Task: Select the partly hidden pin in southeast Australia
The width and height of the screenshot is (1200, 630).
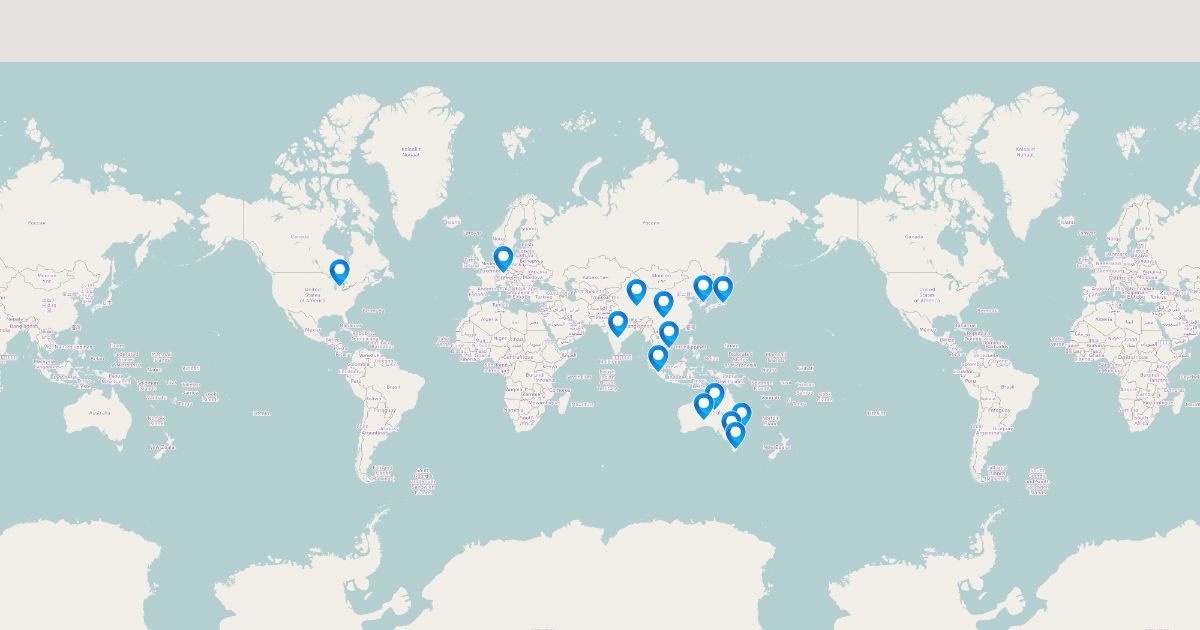Action: tap(729, 420)
